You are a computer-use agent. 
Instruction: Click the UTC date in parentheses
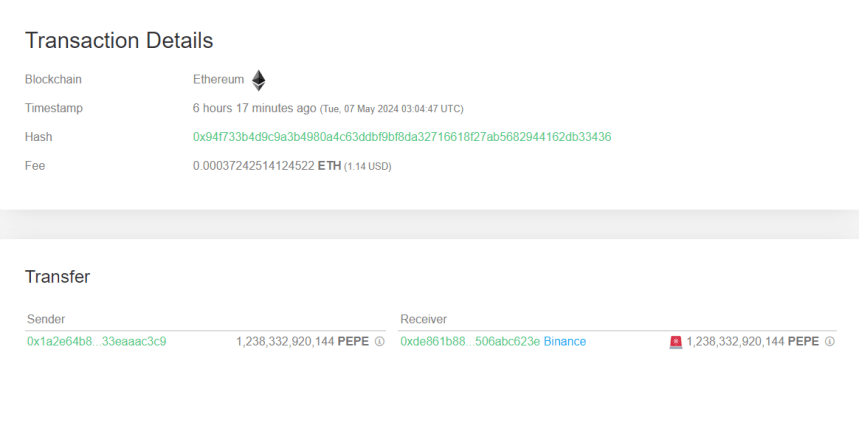pos(392,109)
